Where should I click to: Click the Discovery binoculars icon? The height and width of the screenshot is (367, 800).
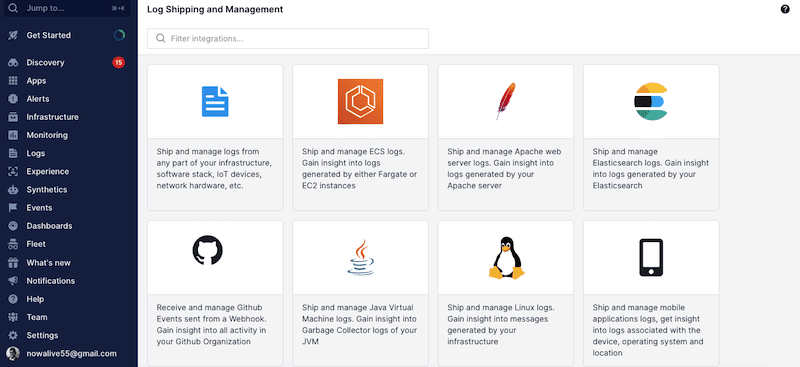point(13,62)
